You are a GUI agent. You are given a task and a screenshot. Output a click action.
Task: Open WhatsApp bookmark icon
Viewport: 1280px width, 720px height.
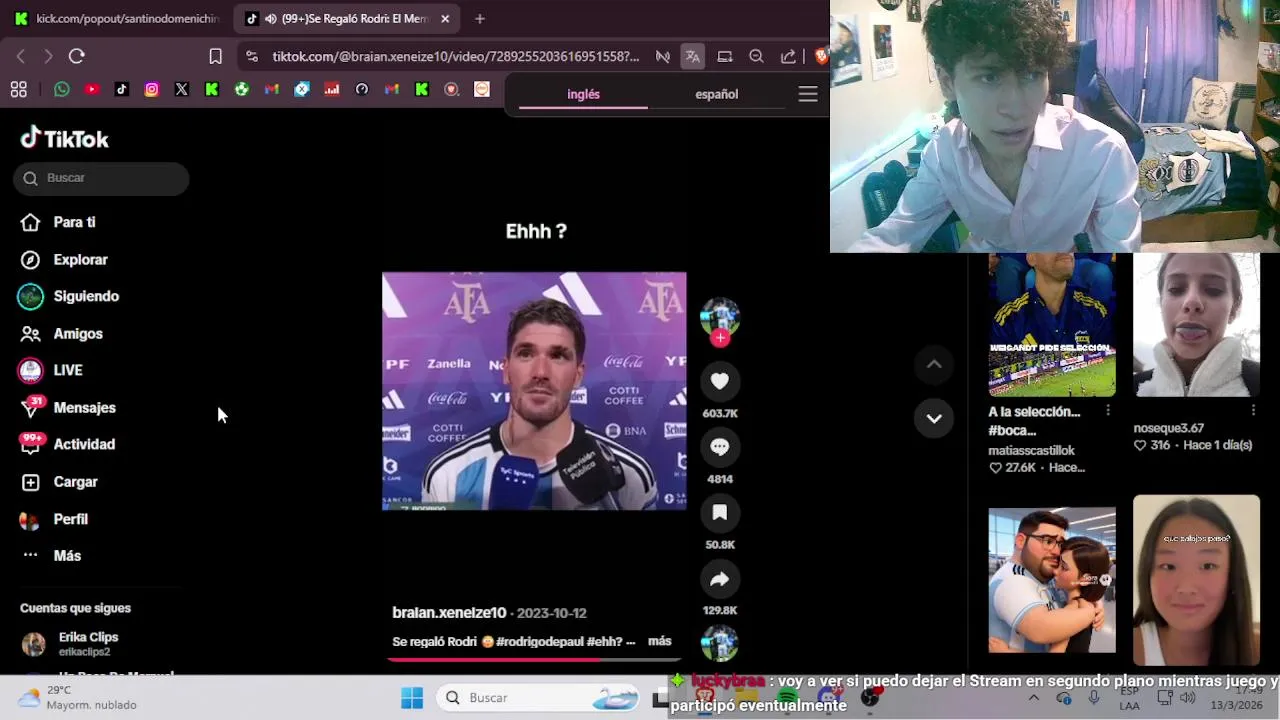click(x=62, y=89)
